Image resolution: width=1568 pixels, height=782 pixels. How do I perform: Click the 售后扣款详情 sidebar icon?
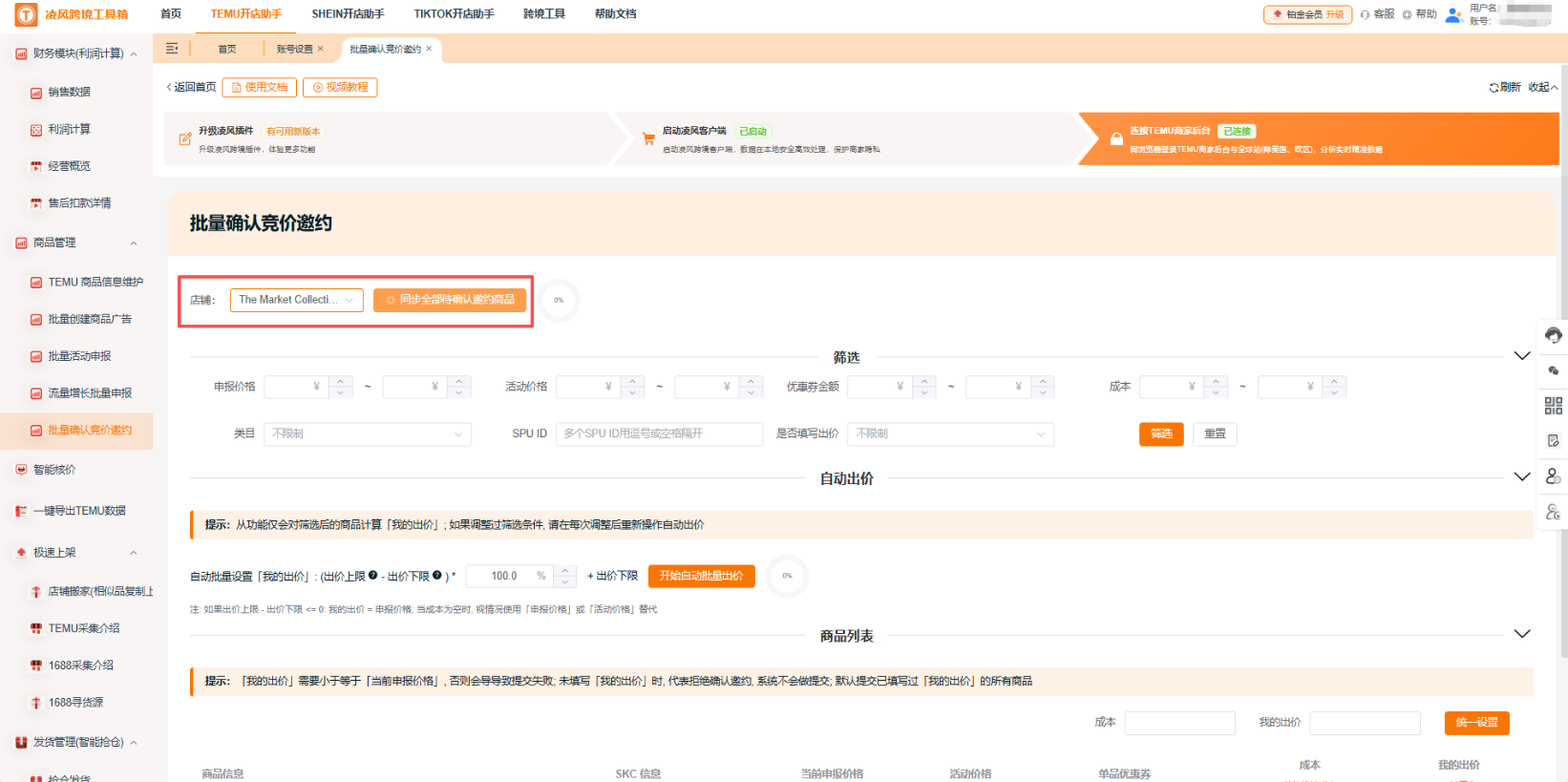coord(36,203)
